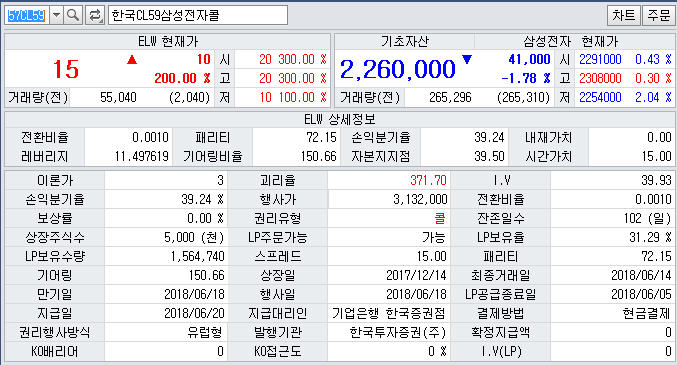Click the underlying volume 265,296
This screenshot has height=365, width=677.
(x=450, y=98)
